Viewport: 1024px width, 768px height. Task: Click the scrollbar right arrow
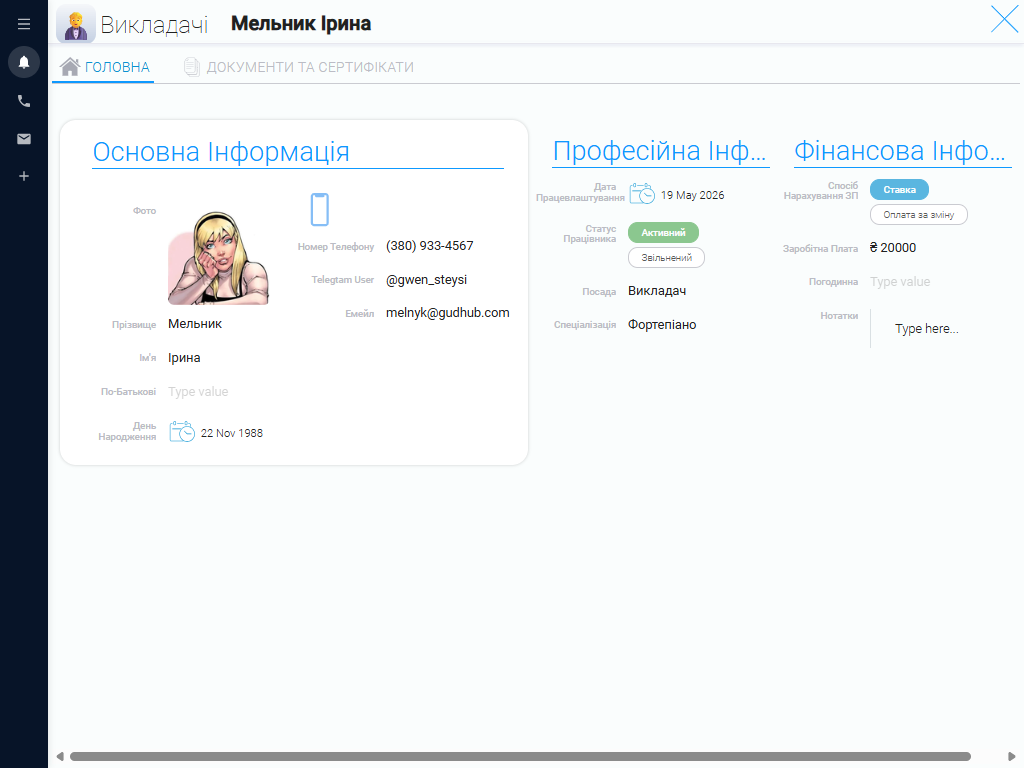click(1012, 756)
